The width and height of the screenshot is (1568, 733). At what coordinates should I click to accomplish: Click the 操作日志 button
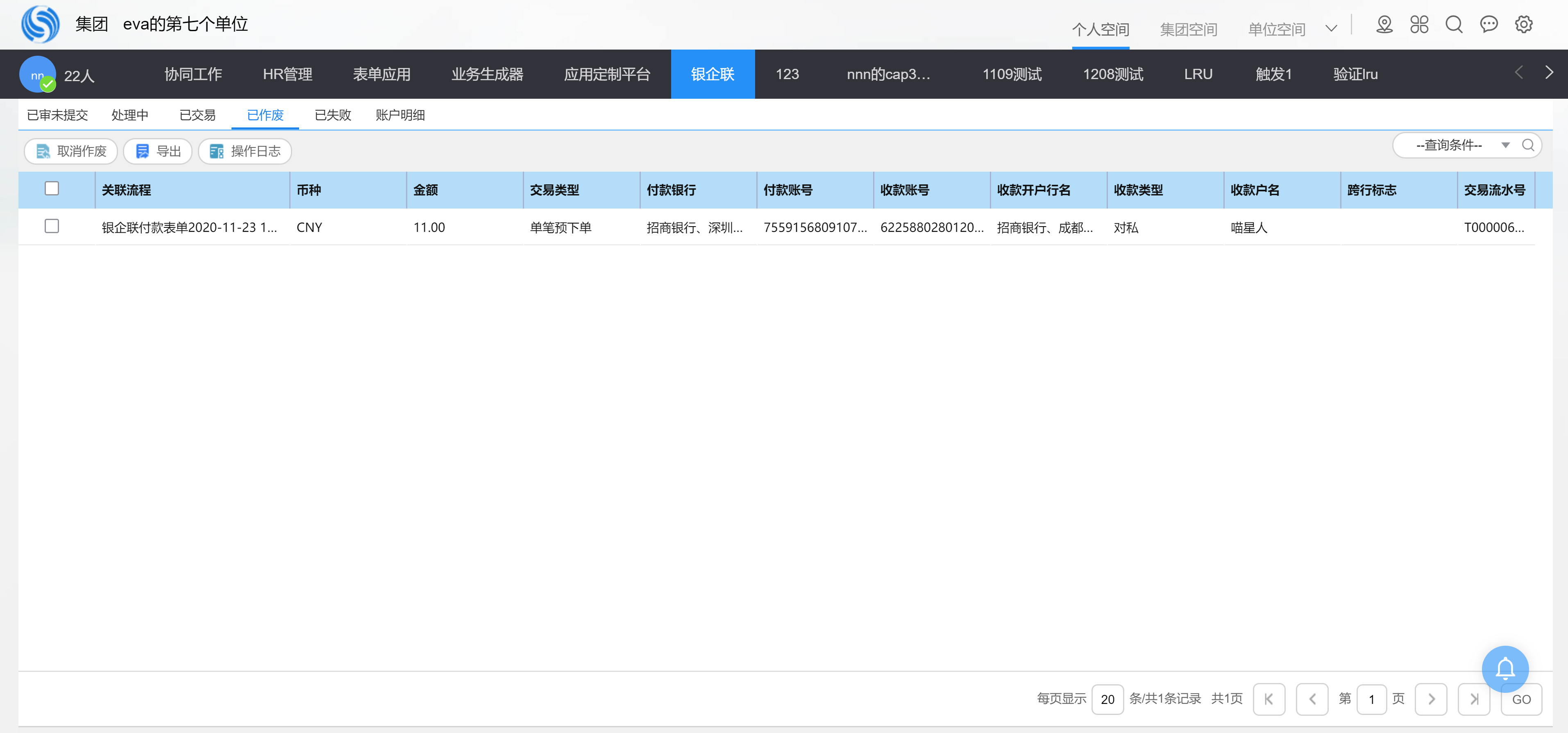point(245,151)
